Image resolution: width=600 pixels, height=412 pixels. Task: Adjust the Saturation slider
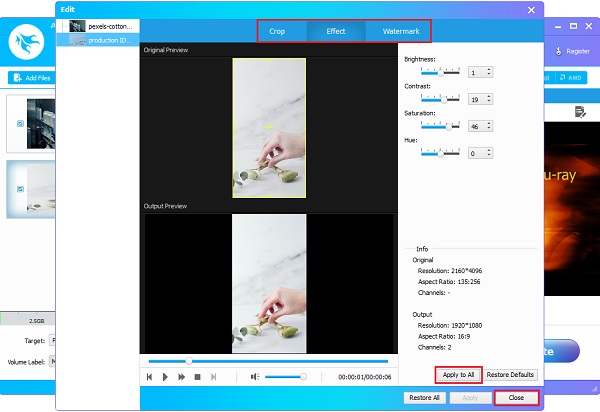(x=440, y=126)
